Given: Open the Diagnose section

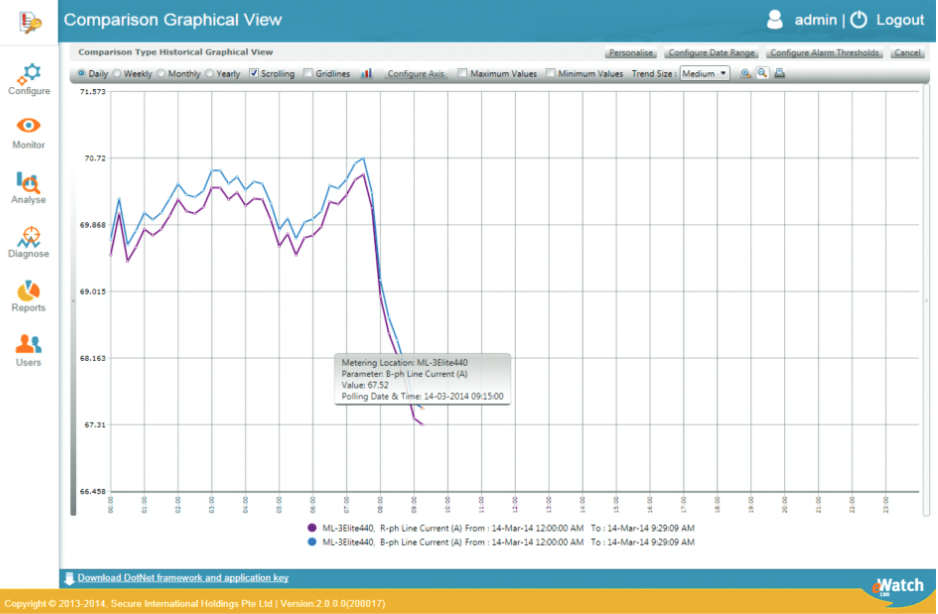Looking at the screenshot, I should (29, 241).
